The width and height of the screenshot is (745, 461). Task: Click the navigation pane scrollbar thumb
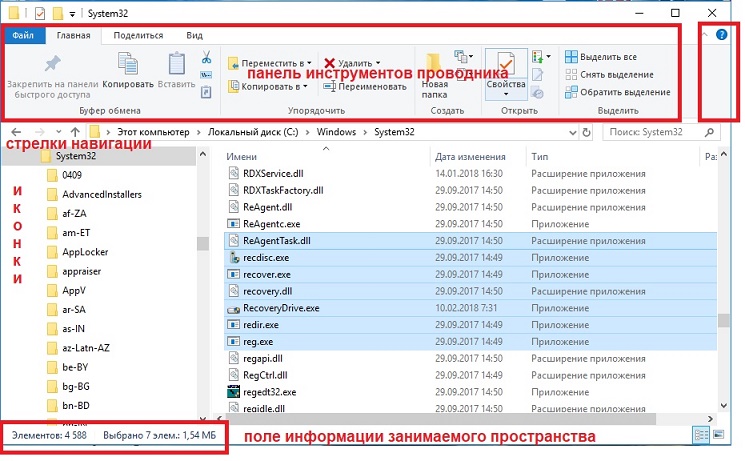(203, 243)
